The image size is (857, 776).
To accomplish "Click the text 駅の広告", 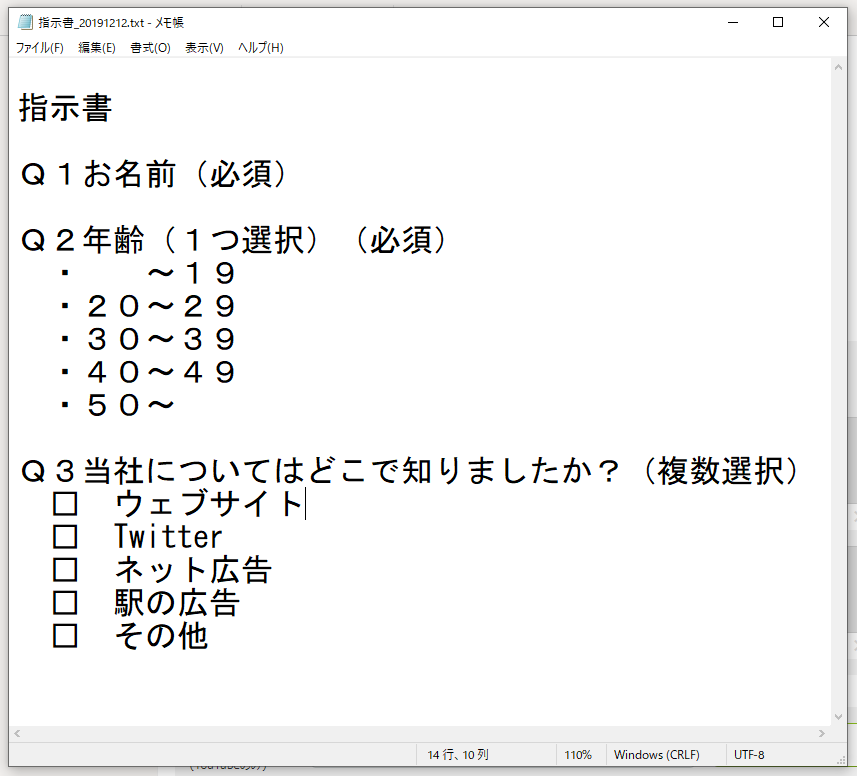I will click(177, 603).
